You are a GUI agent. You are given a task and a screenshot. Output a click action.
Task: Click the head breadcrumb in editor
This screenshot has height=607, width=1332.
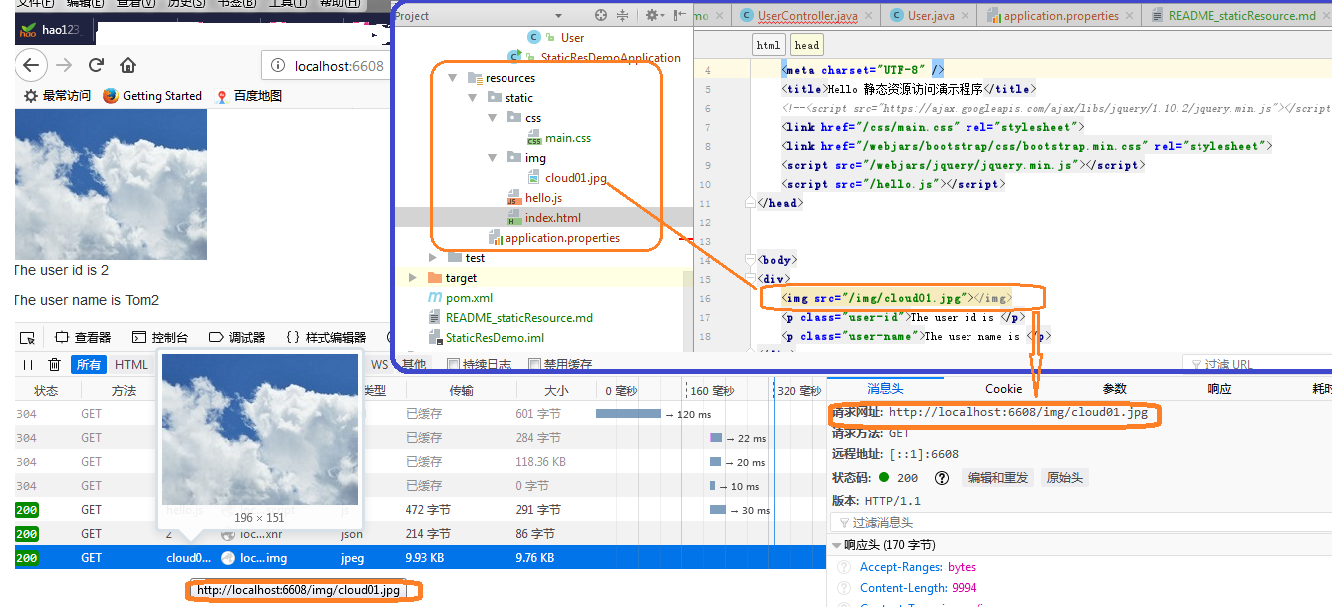pyautogui.click(x=807, y=45)
